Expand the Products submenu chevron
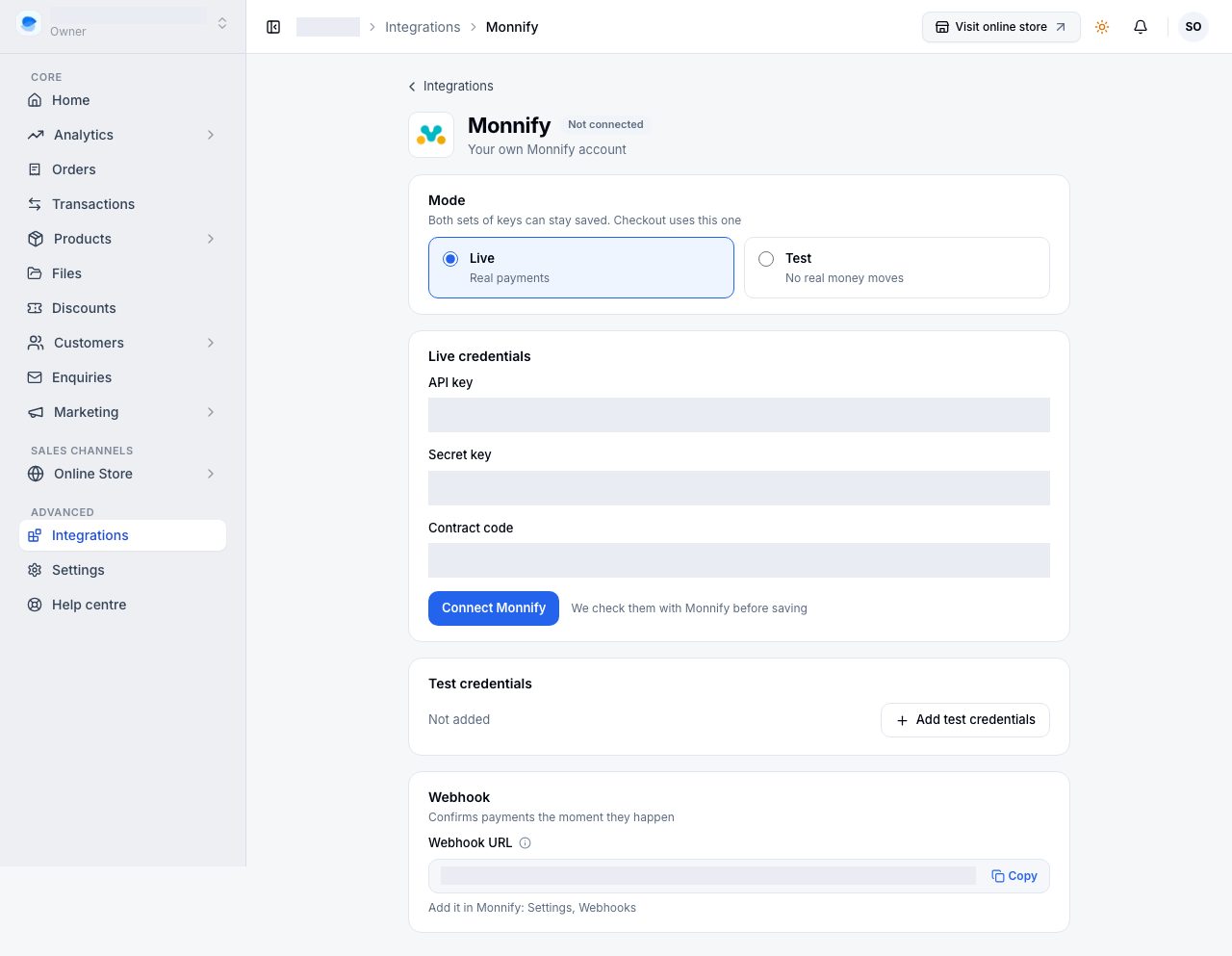This screenshot has height=956, width=1232. pyautogui.click(x=211, y=239)
